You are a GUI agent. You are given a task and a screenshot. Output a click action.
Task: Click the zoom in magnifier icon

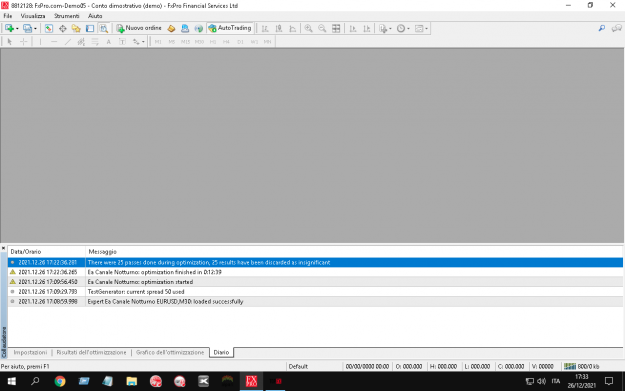(x=309, y=28)
